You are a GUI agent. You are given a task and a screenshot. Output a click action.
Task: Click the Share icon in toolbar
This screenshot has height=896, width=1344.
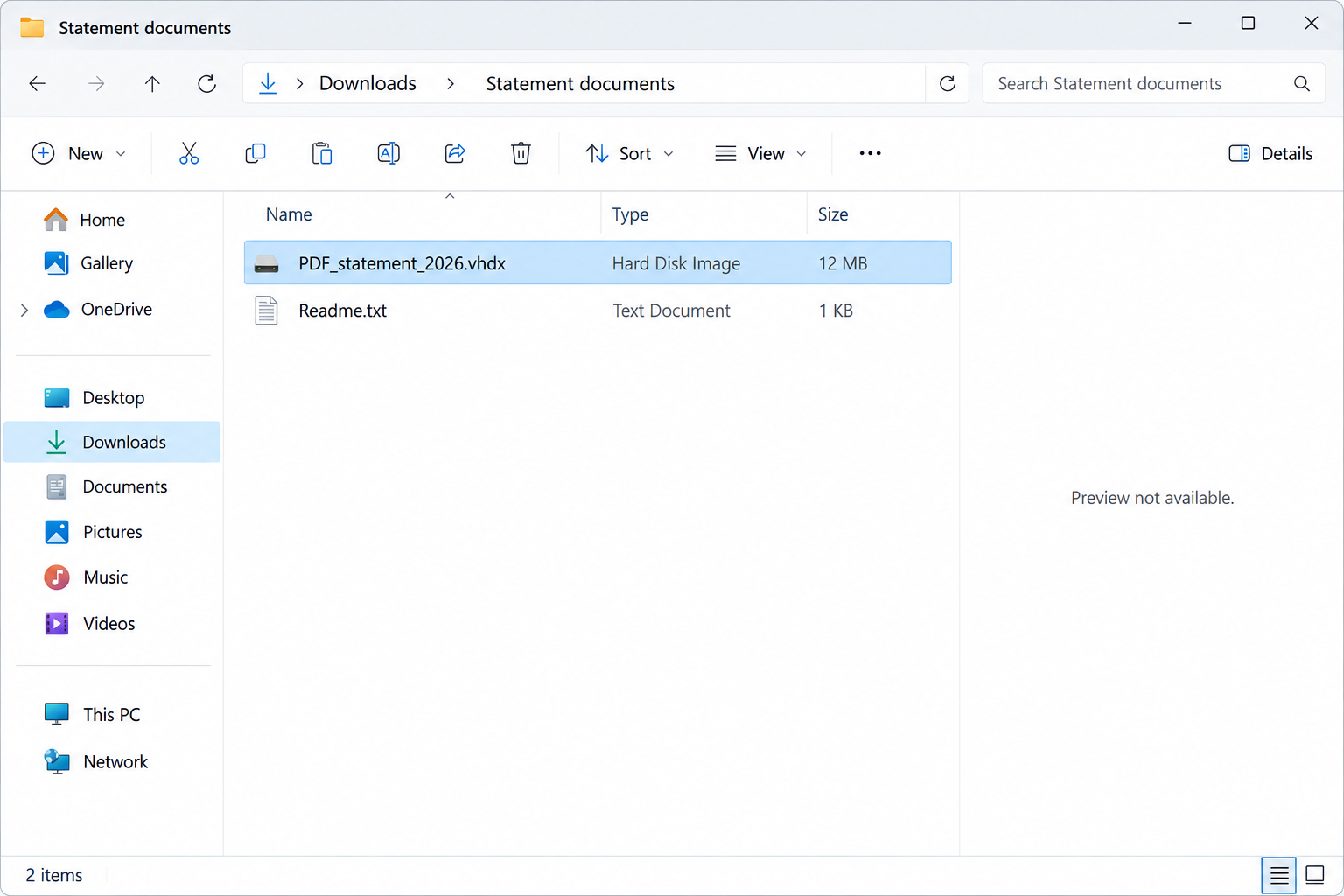coord(455,153)
